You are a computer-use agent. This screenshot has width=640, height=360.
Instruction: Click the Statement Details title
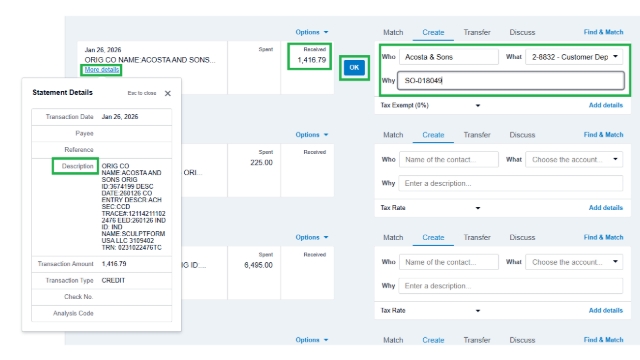[62, 92]
